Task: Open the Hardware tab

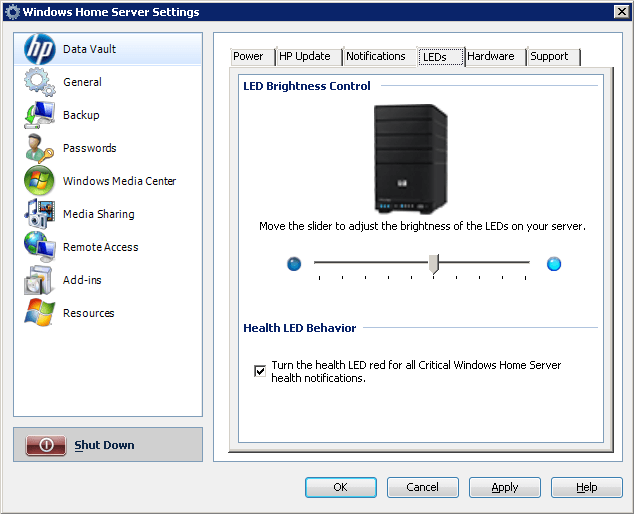Action: [x=495, y=57]
